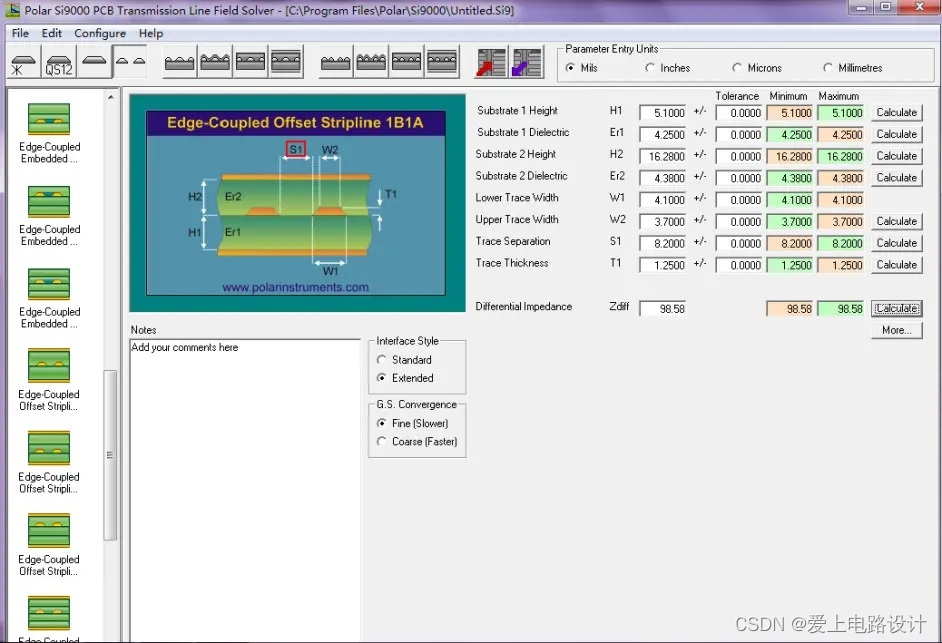
Task: Open the Help menu
Action: point(151,33)
